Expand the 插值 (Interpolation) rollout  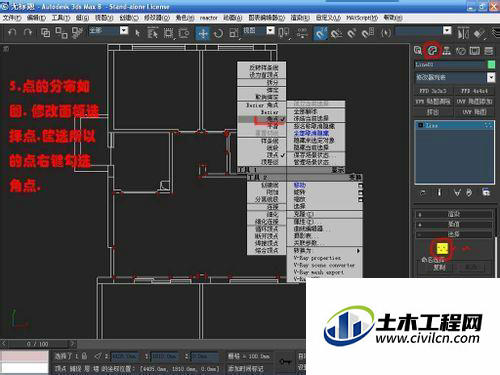click(x=454, y=224)
